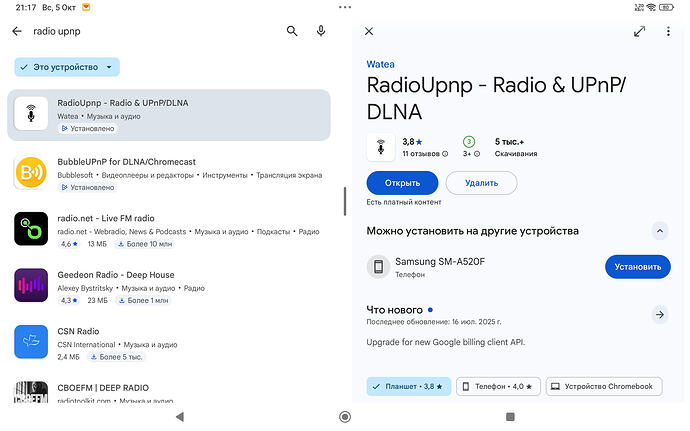Go back with the search bar arrow
This screenshot has height=431, width=690.
tap(17, 31)
